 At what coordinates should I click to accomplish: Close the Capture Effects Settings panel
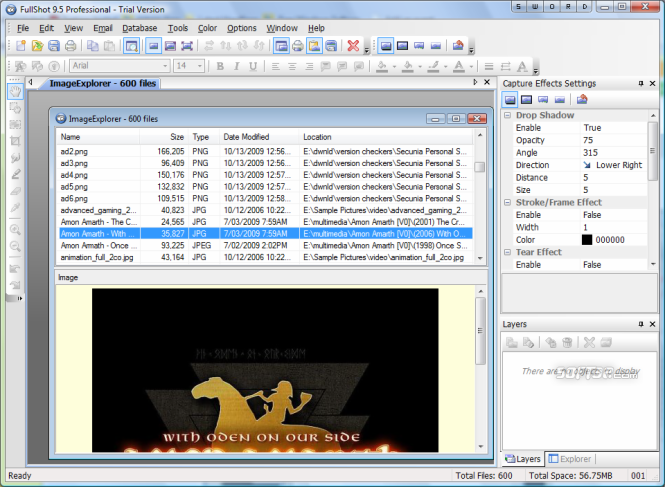(x=653, y=84)
